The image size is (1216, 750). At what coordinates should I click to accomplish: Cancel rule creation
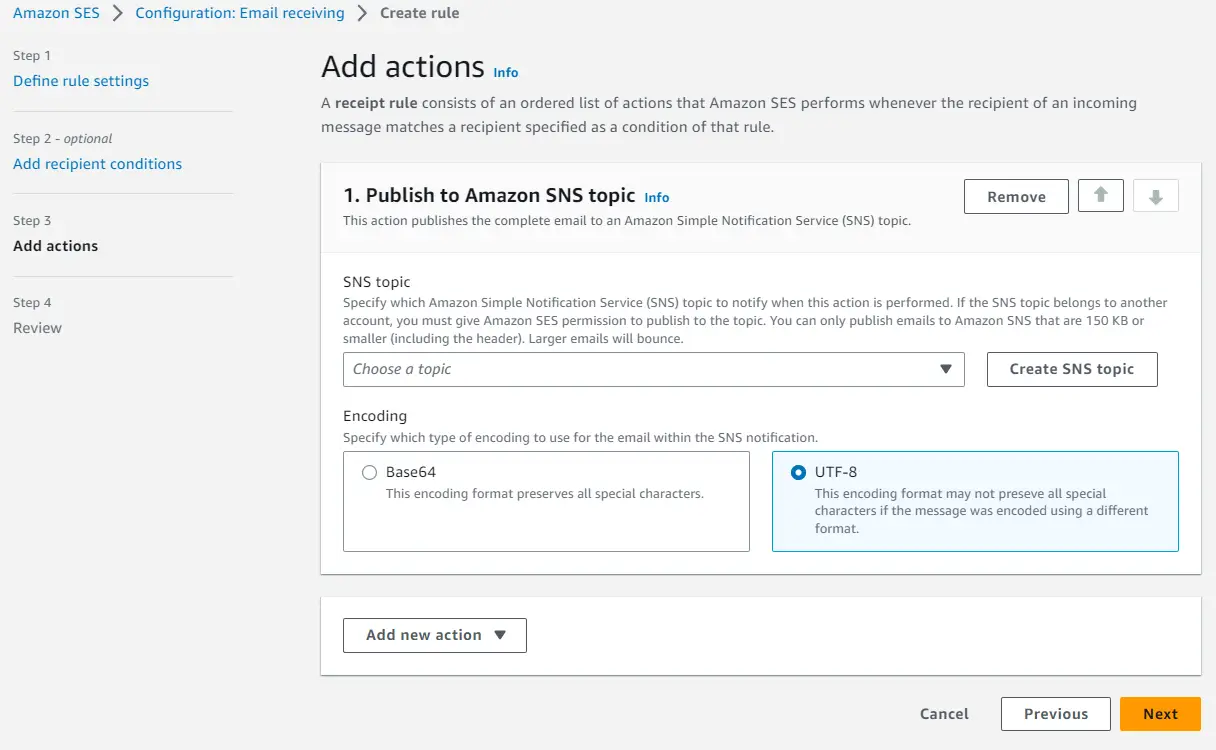[944, 714]
